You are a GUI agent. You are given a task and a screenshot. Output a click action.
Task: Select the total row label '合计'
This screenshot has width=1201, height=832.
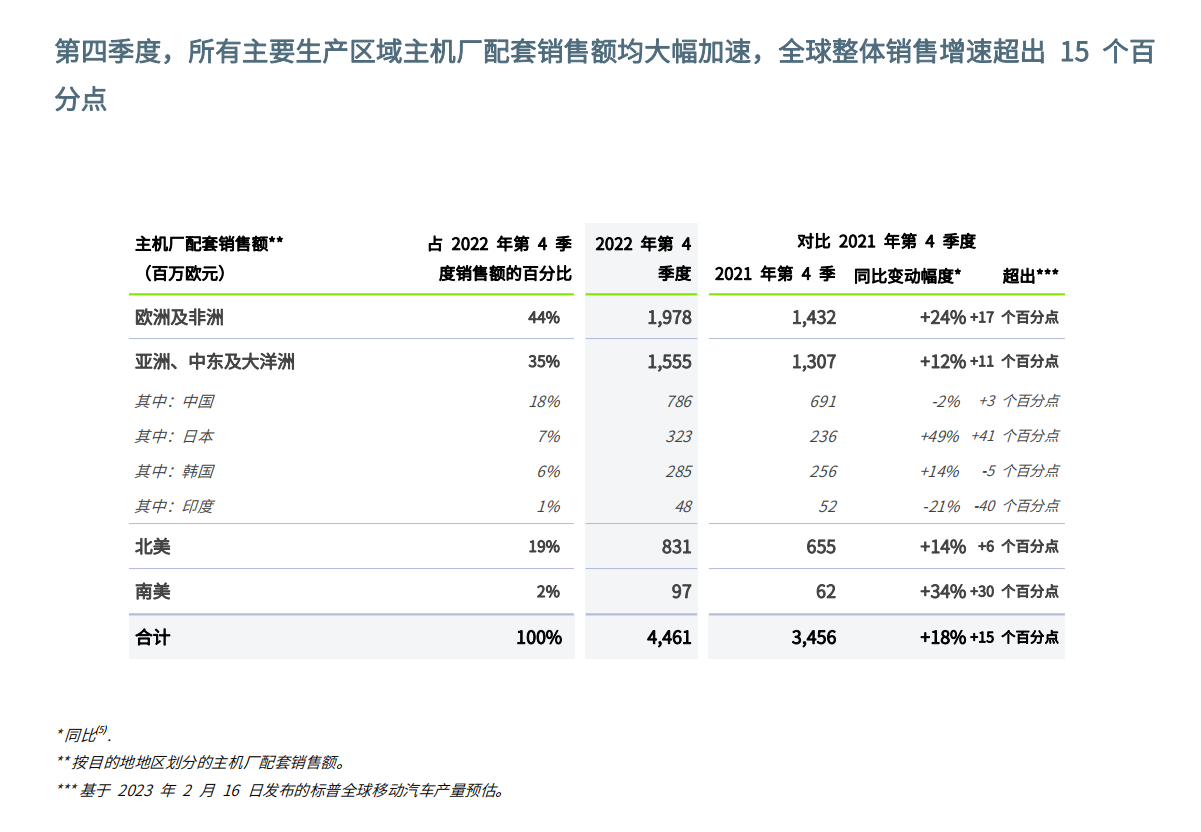[x=152, y=636]
